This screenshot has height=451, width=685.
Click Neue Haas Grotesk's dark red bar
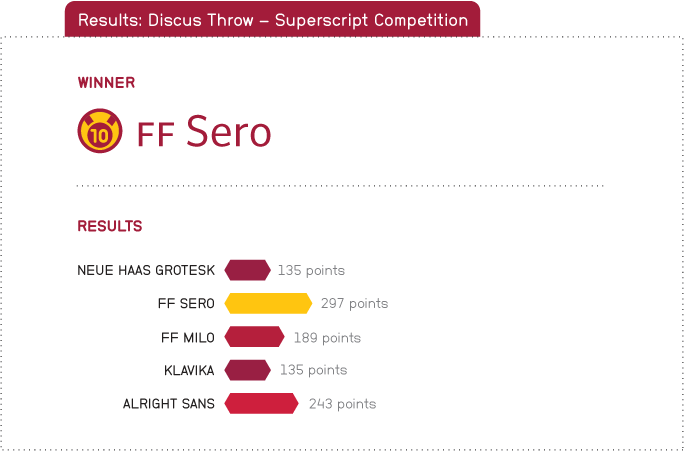pyautogui.click(x=248, y=270)
